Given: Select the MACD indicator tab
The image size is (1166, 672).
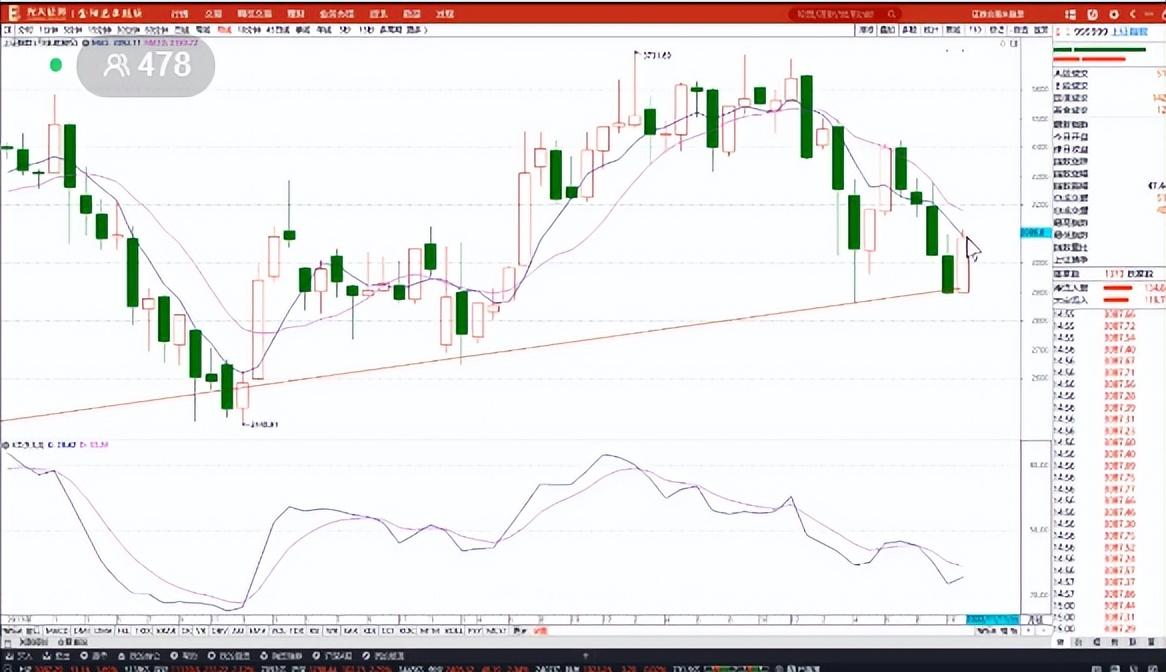Looking at the screenshot, I should 57,631.
